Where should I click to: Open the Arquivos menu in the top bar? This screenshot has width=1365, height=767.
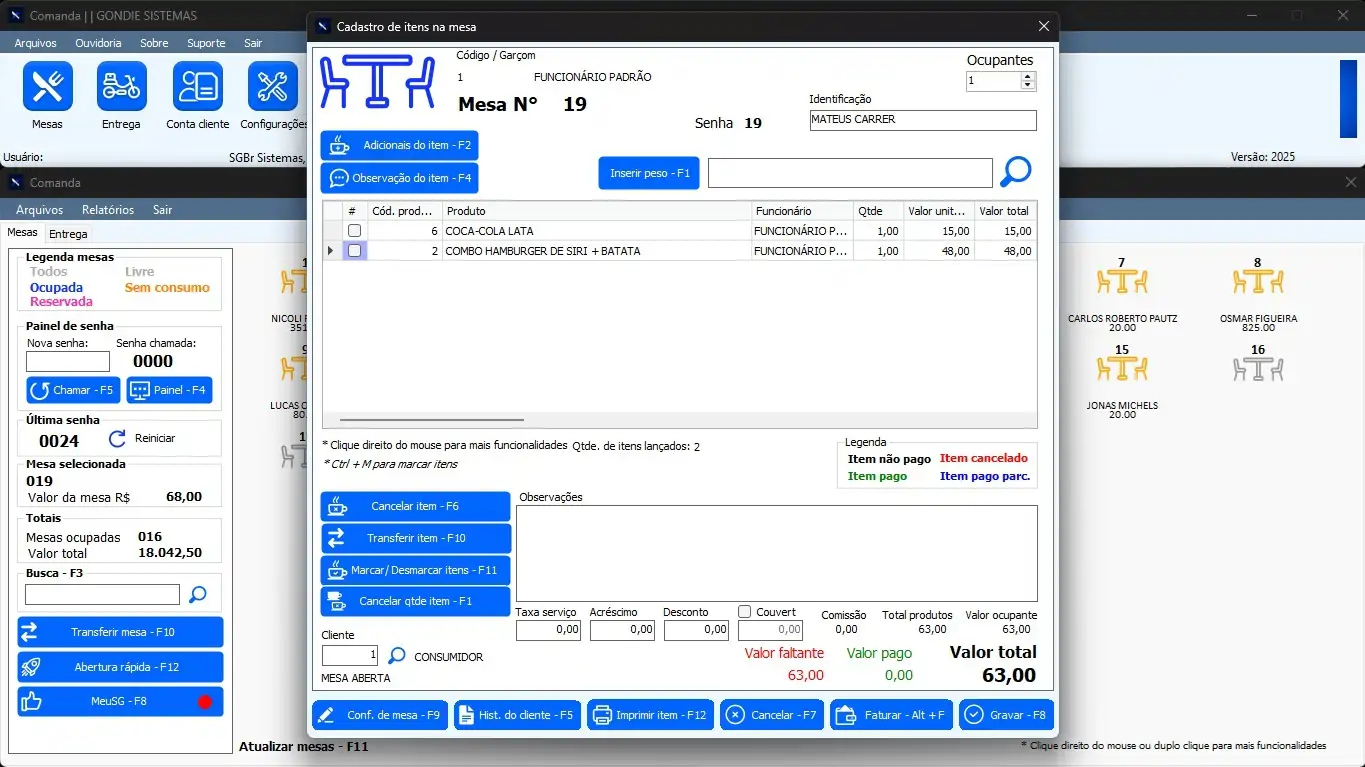pyautogui.click(x=36, y=43)
